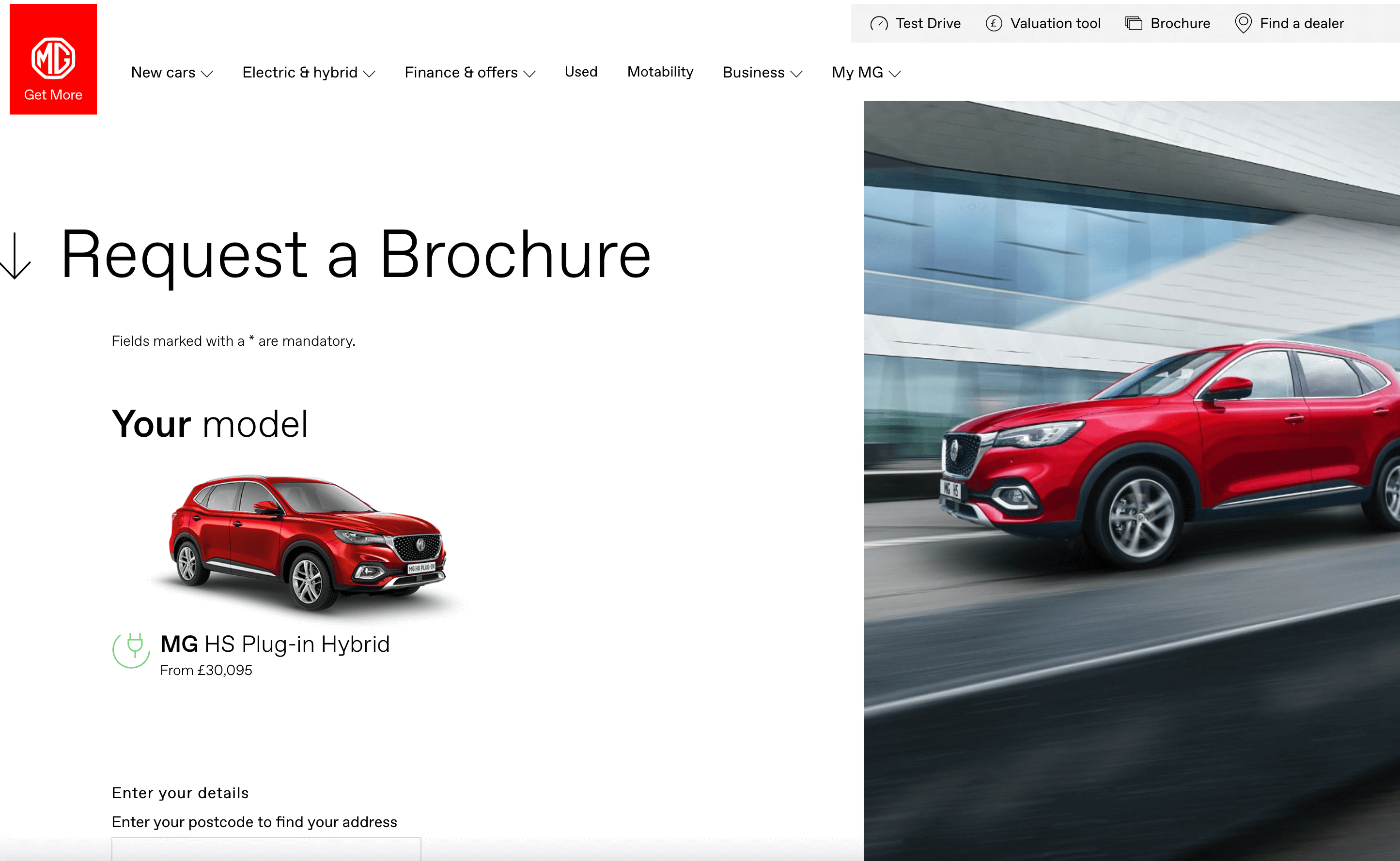
Task: Go to the Motability page
Action: point(660,72)
